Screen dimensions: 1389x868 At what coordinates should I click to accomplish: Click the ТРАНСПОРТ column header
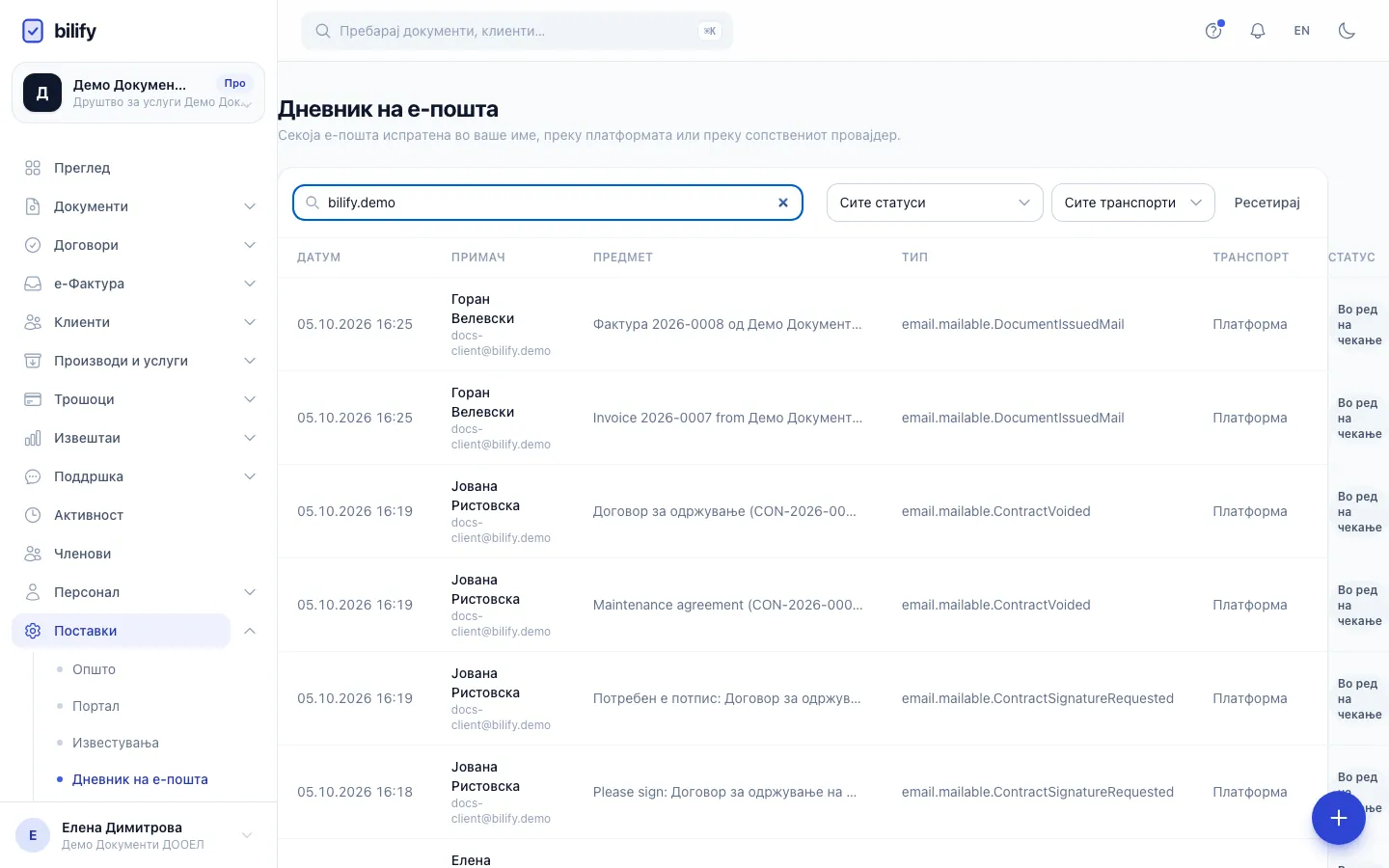point(1250,258)
